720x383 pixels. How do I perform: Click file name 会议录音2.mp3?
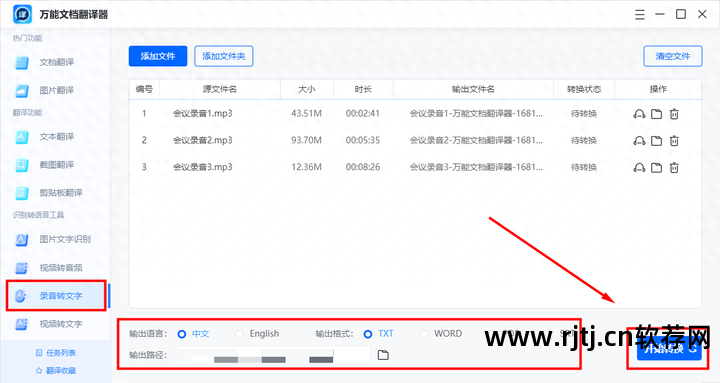point(202,140)
